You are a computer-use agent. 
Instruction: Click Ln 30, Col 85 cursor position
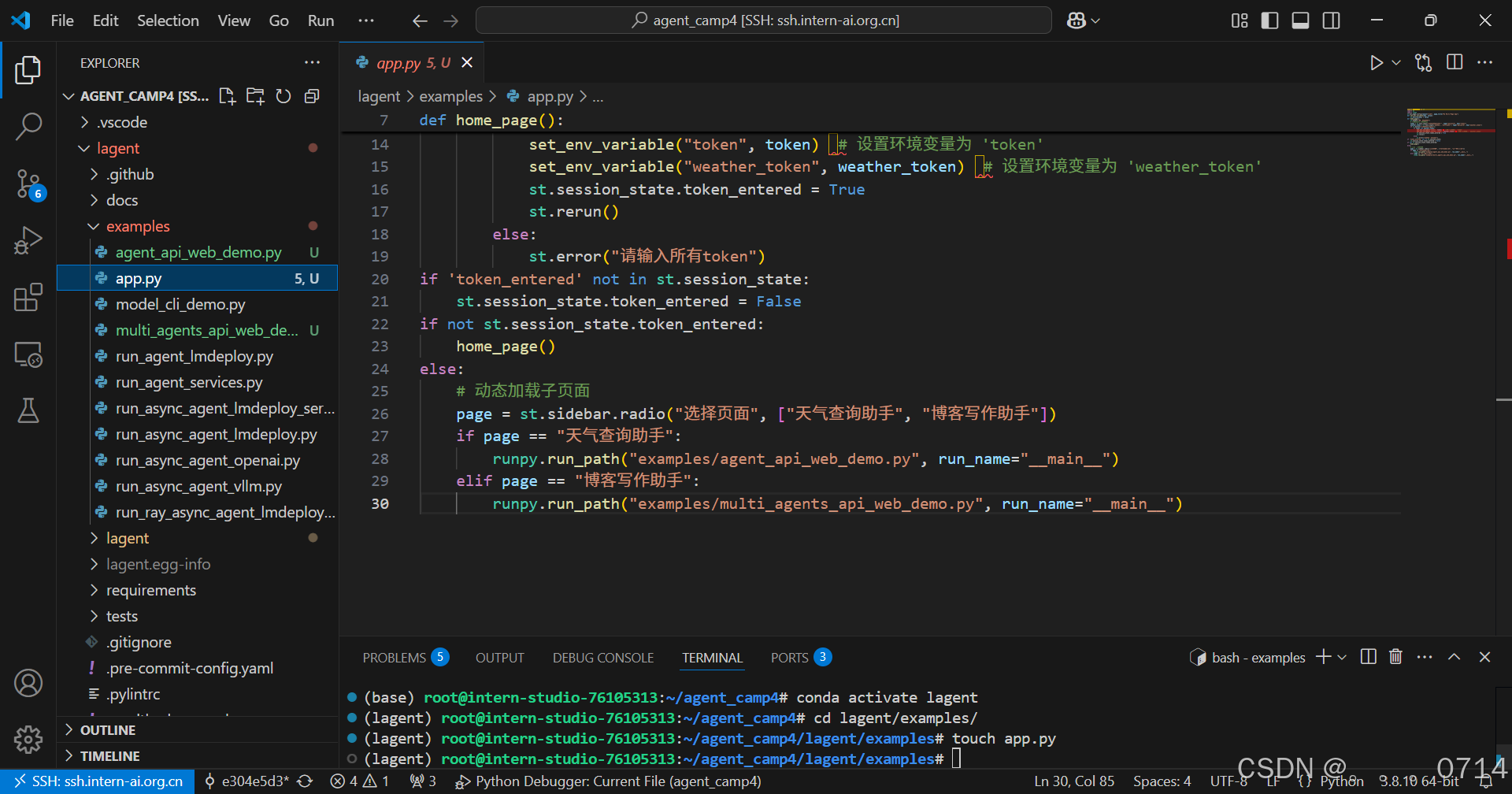1074,781
